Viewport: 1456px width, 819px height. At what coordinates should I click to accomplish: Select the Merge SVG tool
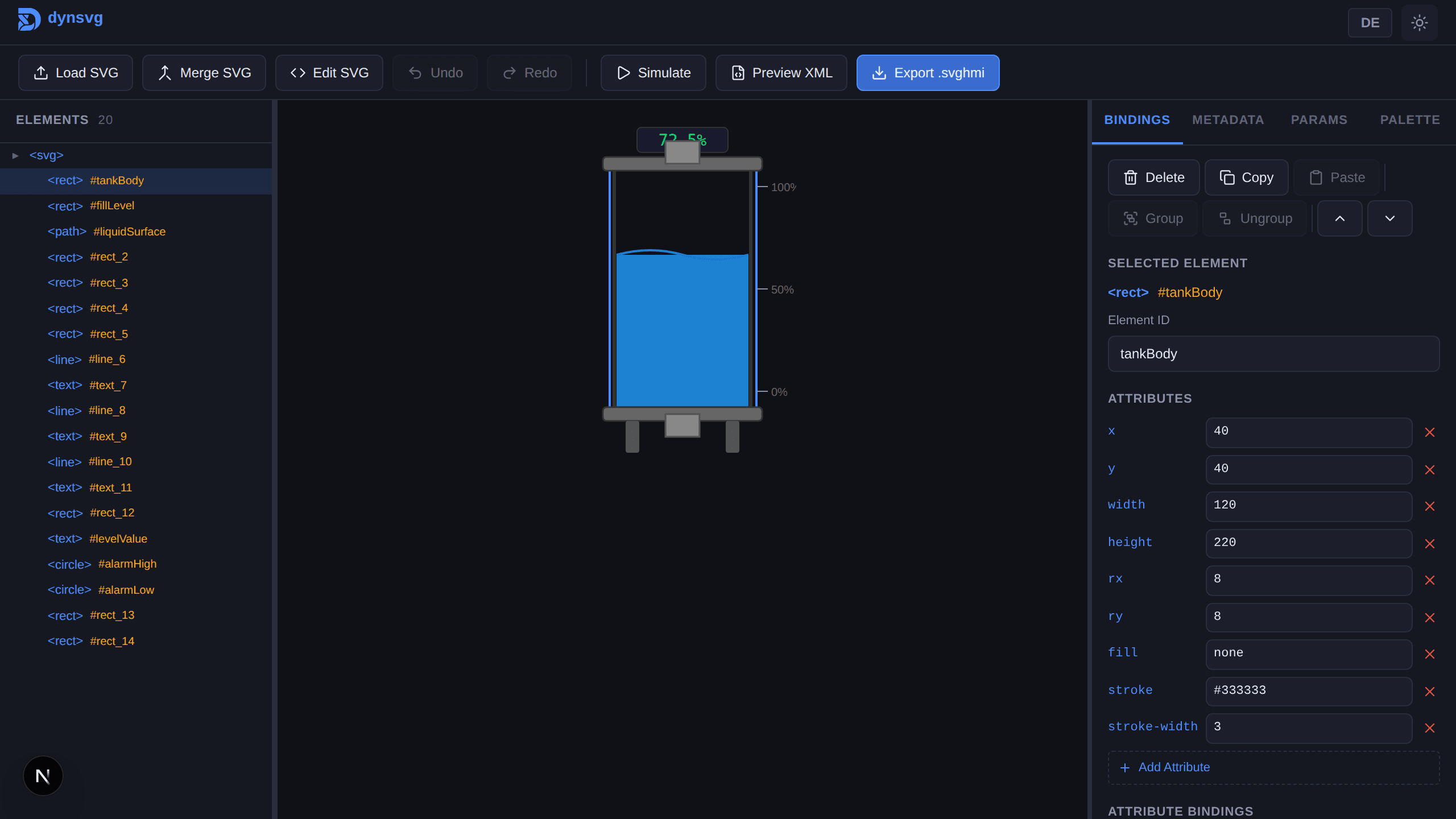tap(204, 72)
